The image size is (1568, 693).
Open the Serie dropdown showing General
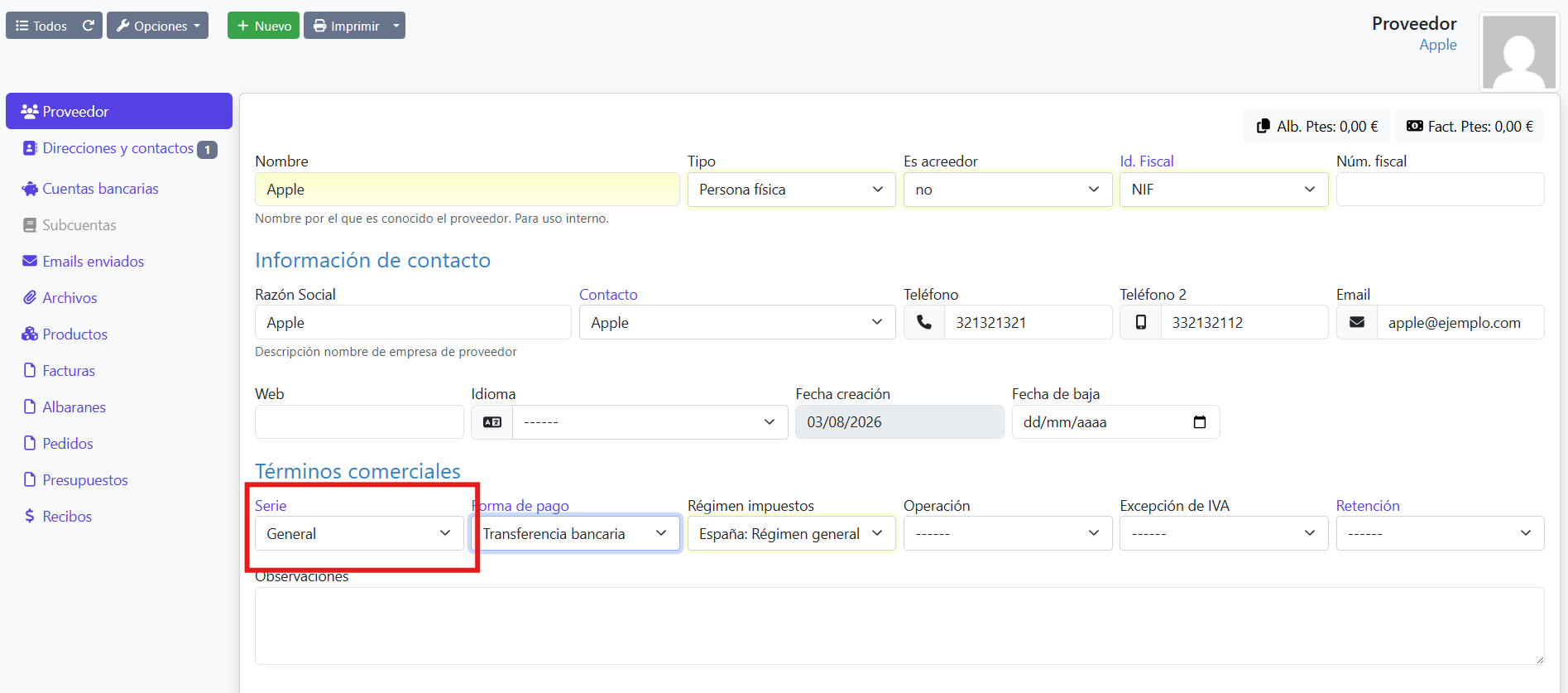coord(359,534)
